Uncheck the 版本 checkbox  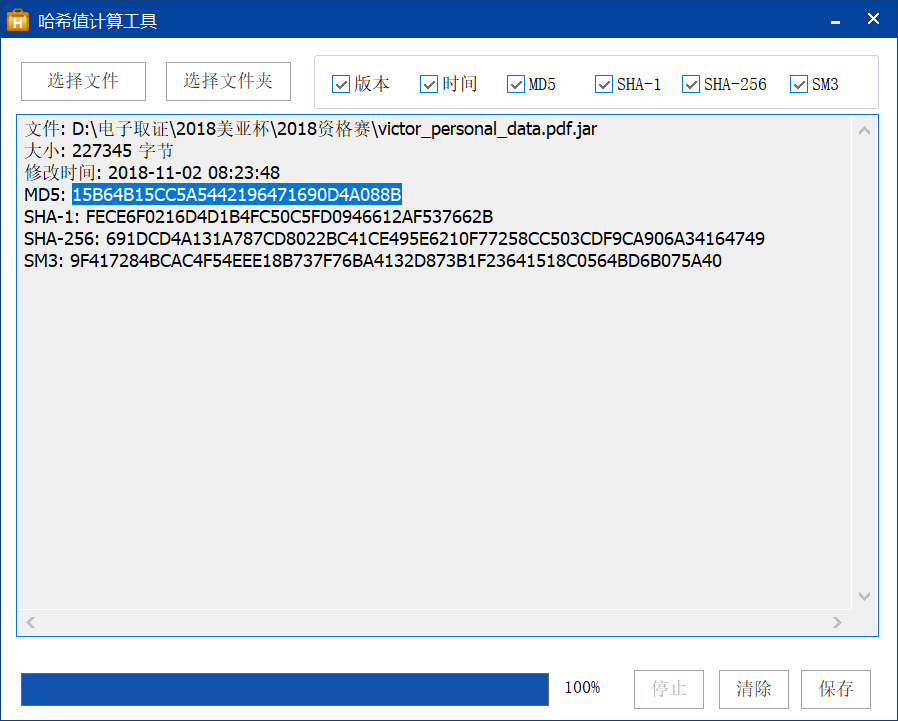pyautogui.click(x=340, y=84)
